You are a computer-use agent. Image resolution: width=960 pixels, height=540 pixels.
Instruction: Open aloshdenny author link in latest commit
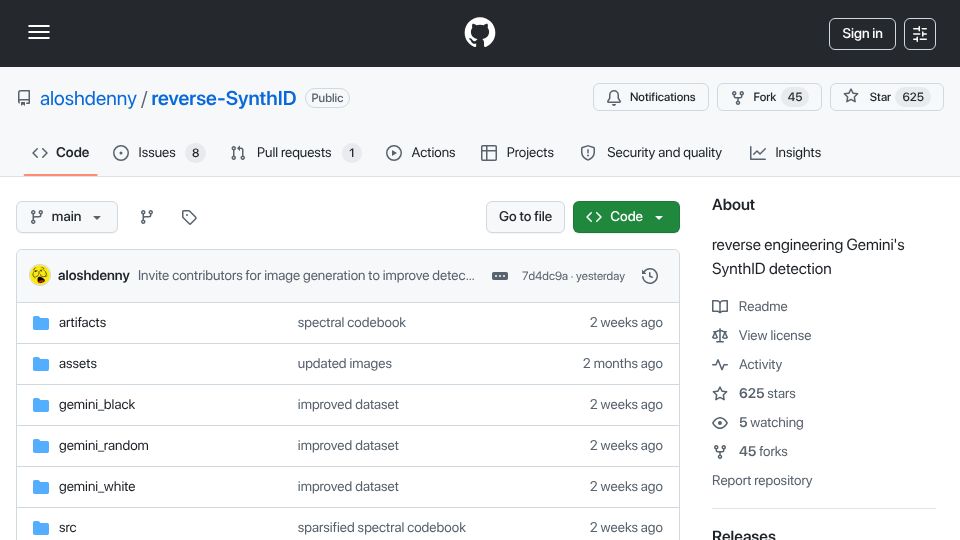(94, 276)
